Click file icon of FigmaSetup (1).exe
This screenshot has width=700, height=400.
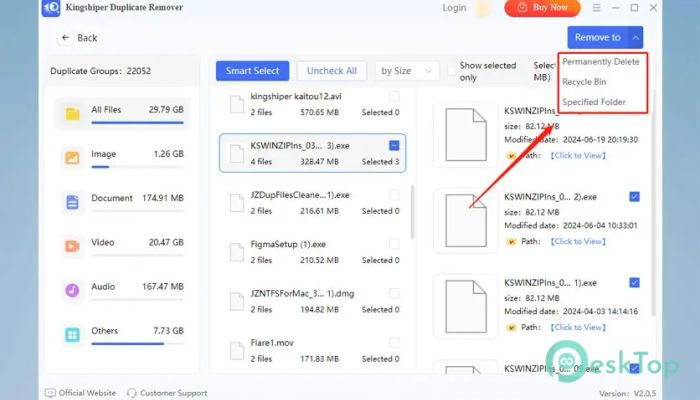pyautogui.click(x=237, y=252)
